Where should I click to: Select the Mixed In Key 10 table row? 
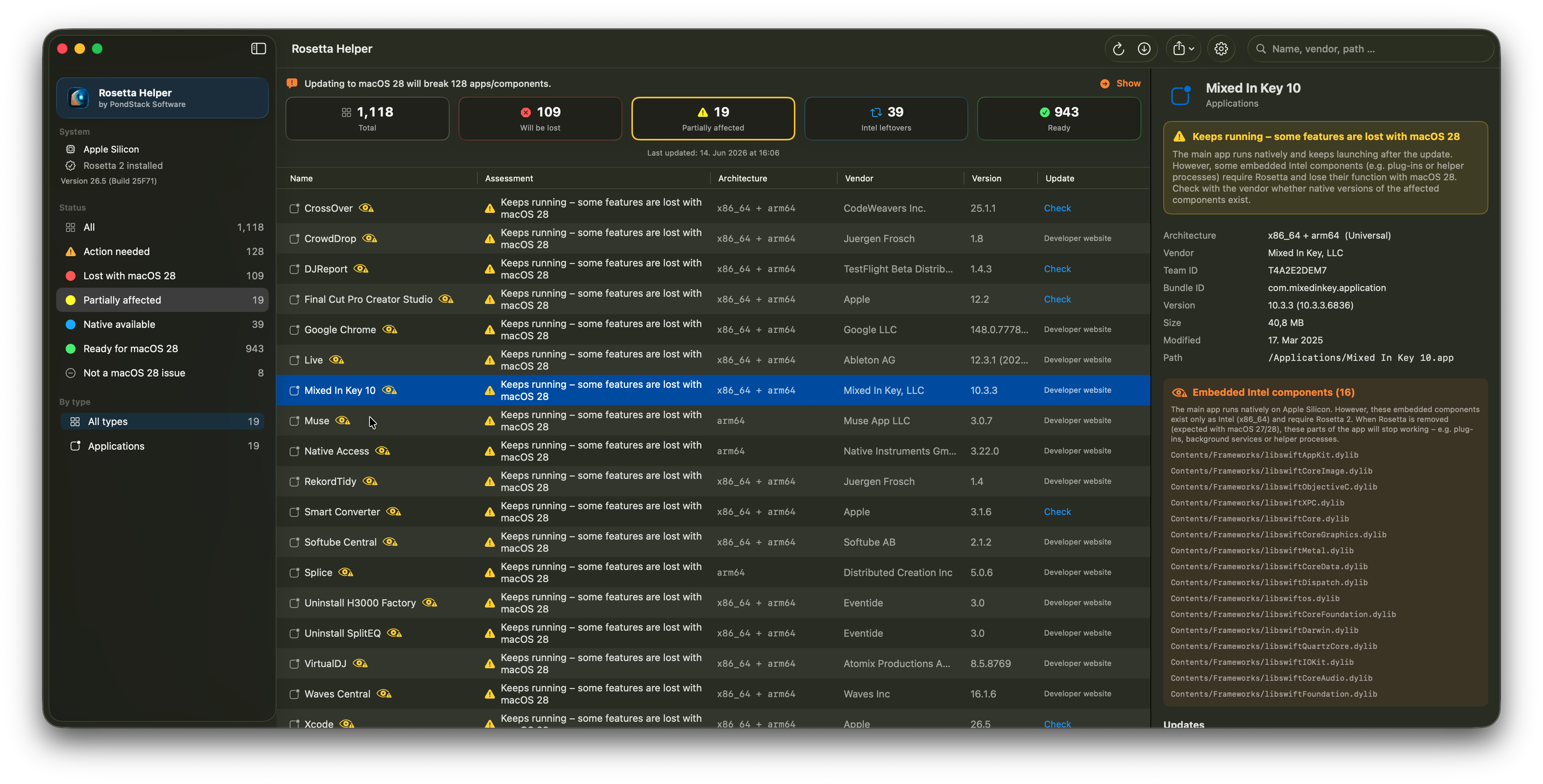coord(713,390)
